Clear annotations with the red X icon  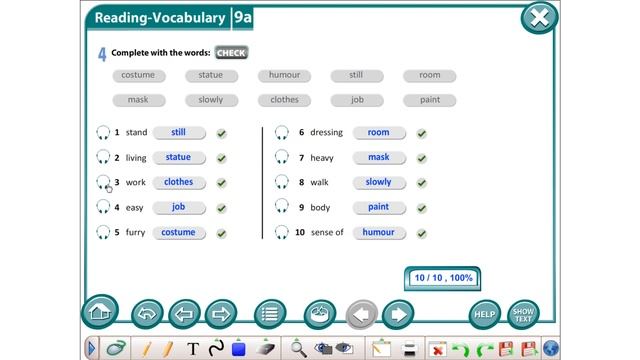pos(438,350)
